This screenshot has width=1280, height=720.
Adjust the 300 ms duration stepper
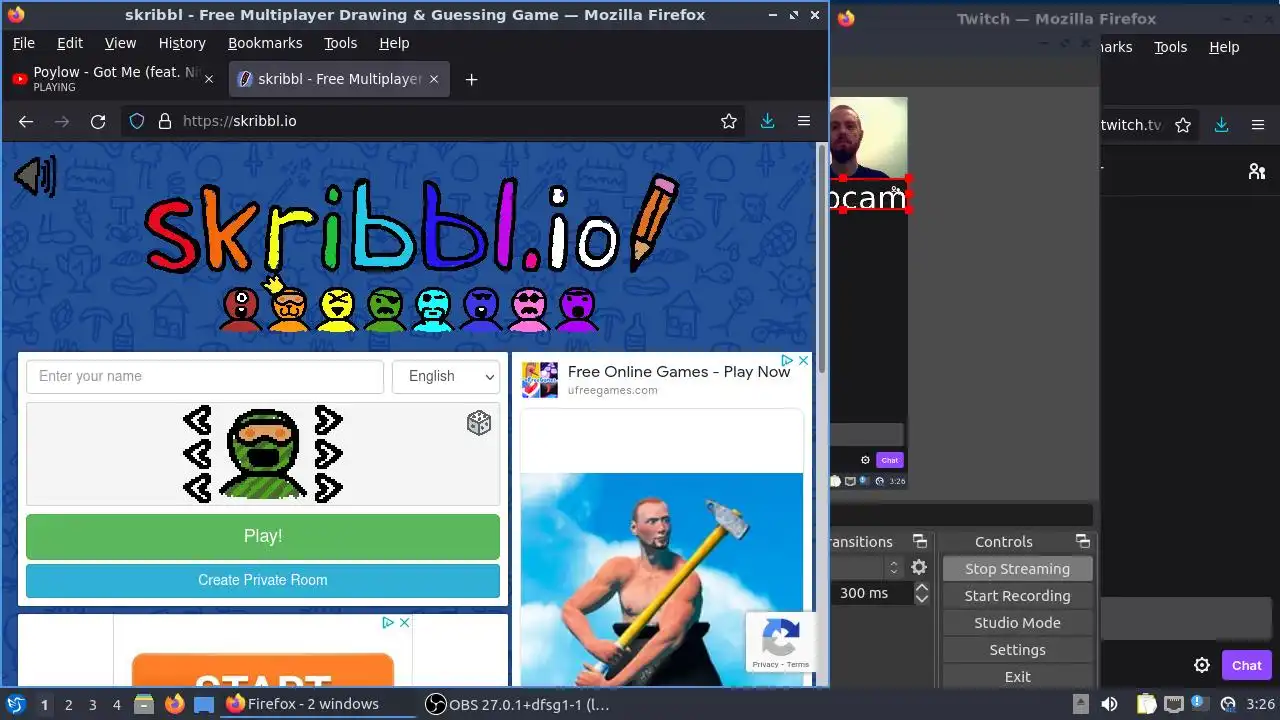[x=922, y=593]
